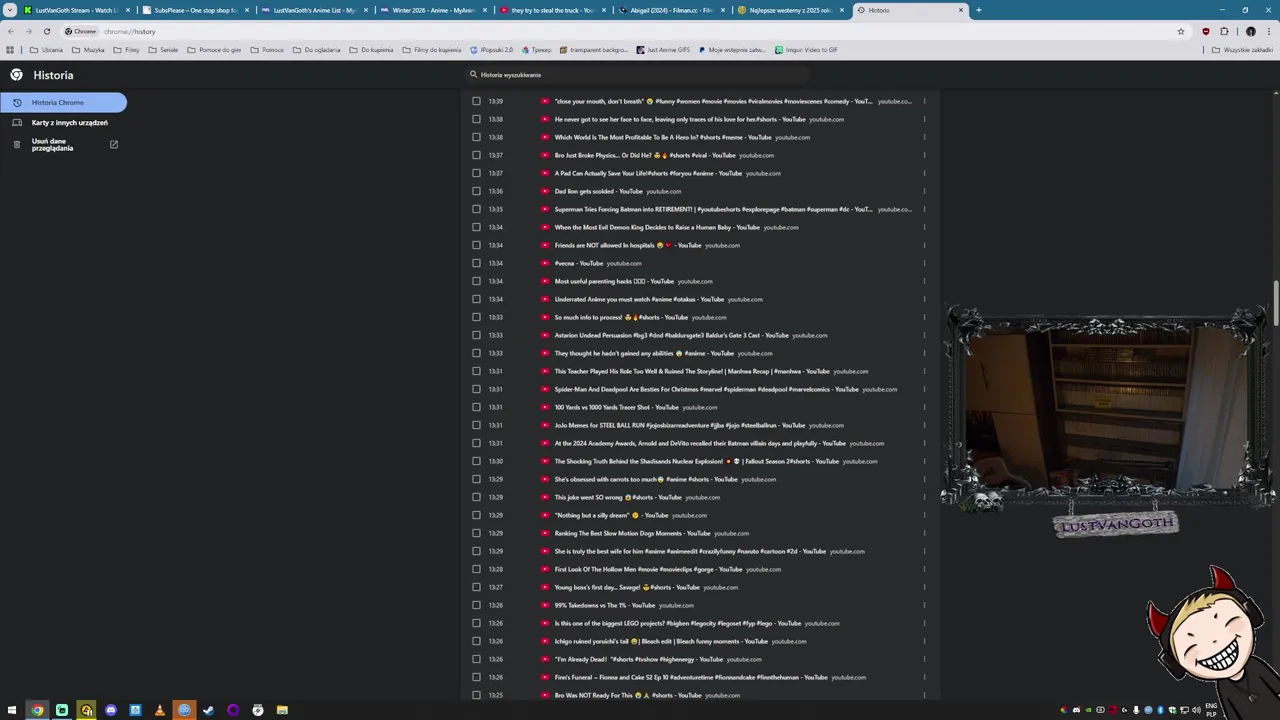Open the Ubrania bookmarks folder
1280x720 pixels.
coord(46,49)
